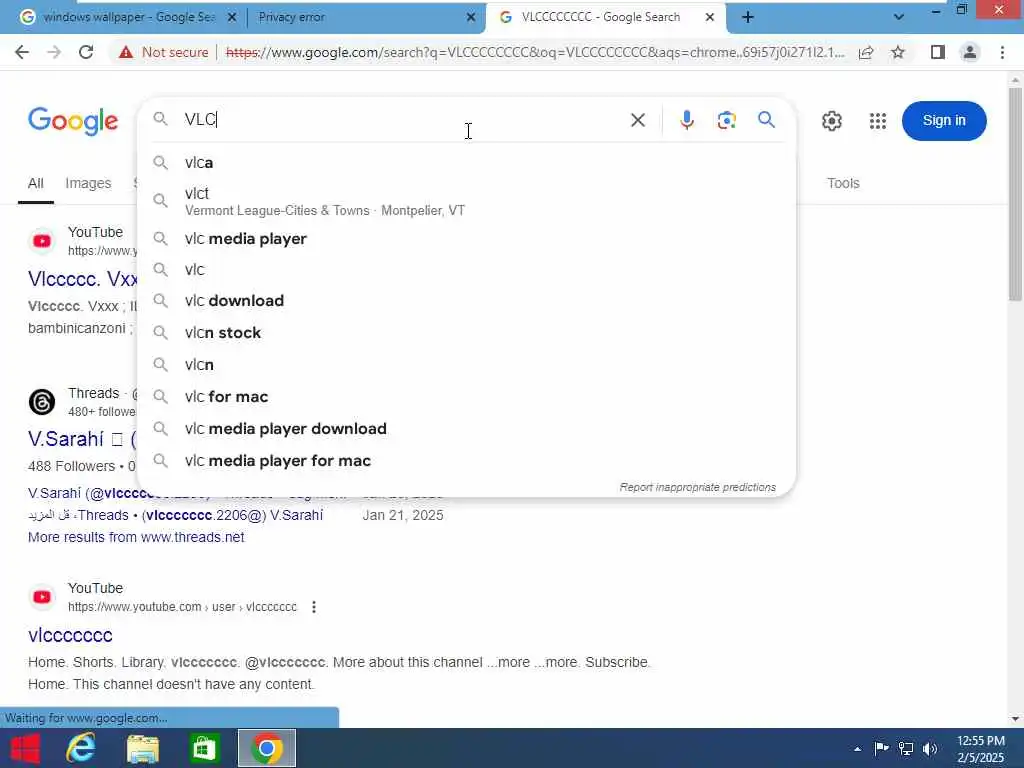
Task: Open the Not secure warning details
Action: [163, 52]
